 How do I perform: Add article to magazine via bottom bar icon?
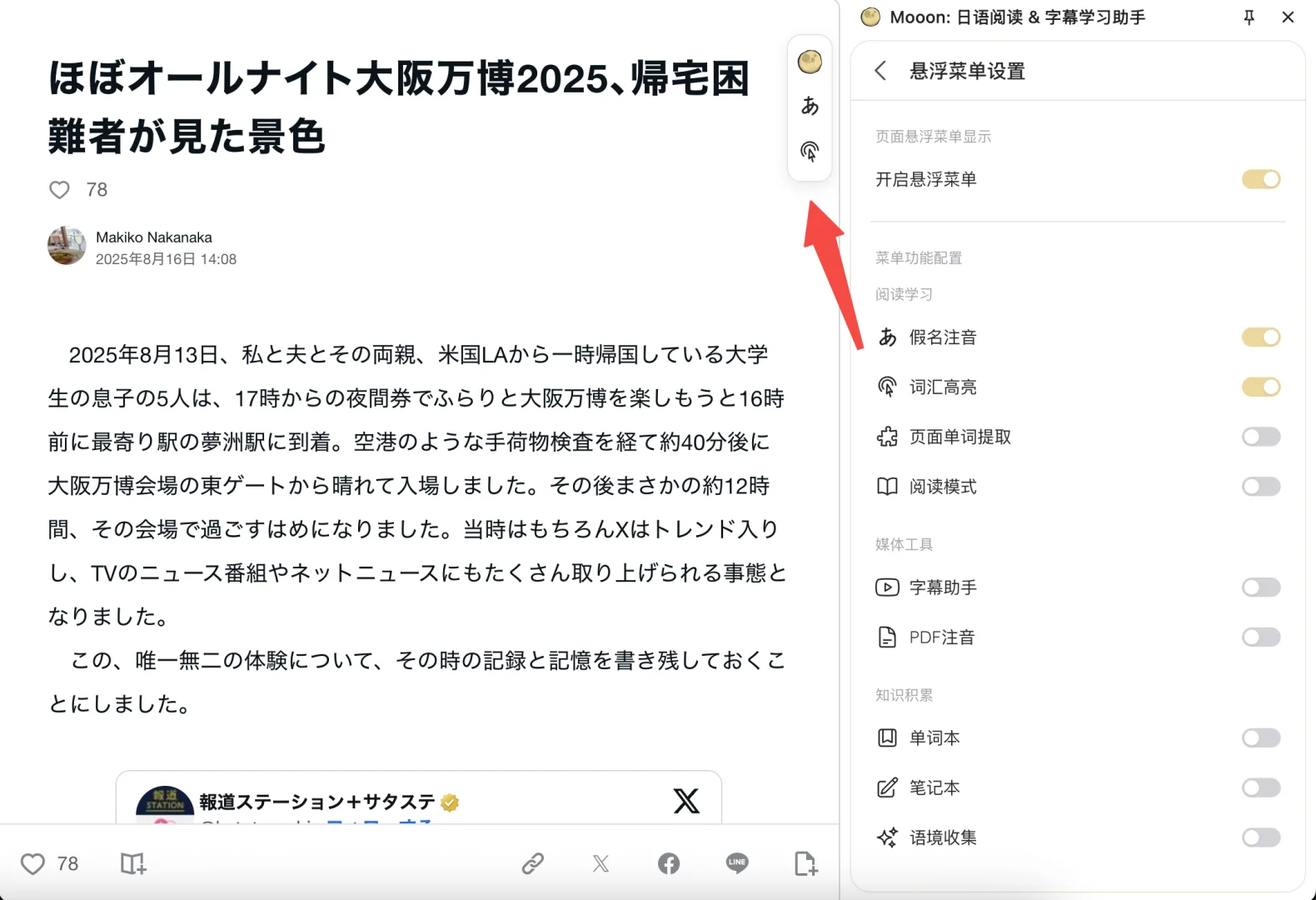(133, 864)
